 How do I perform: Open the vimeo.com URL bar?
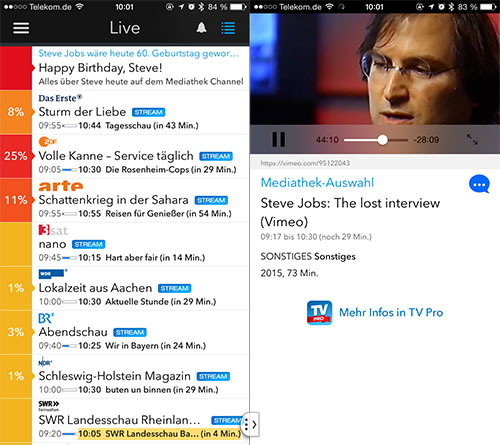(x=375, y=163)
